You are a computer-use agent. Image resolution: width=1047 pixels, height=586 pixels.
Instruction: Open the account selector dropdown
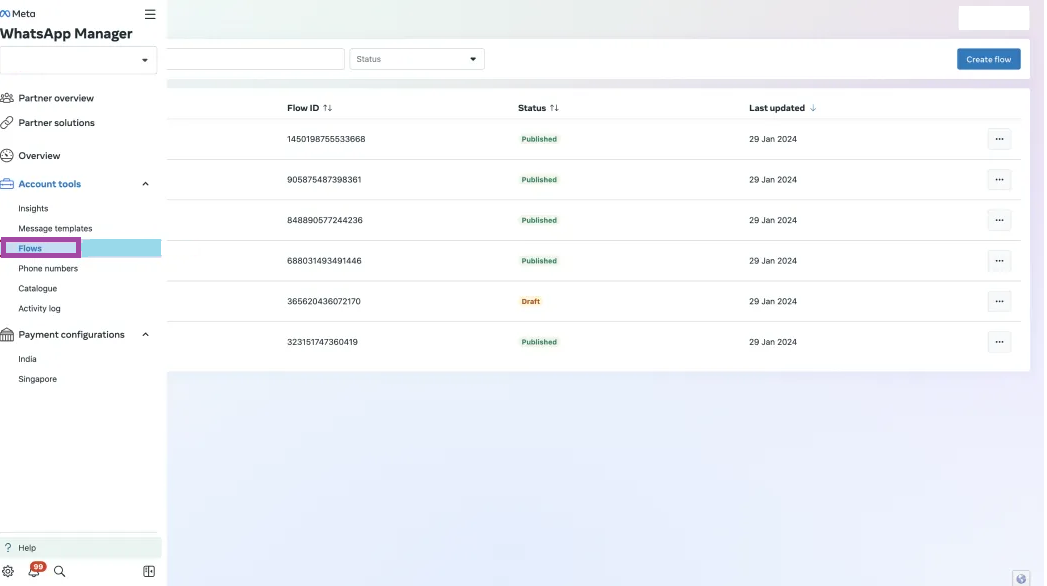(80, 60)
